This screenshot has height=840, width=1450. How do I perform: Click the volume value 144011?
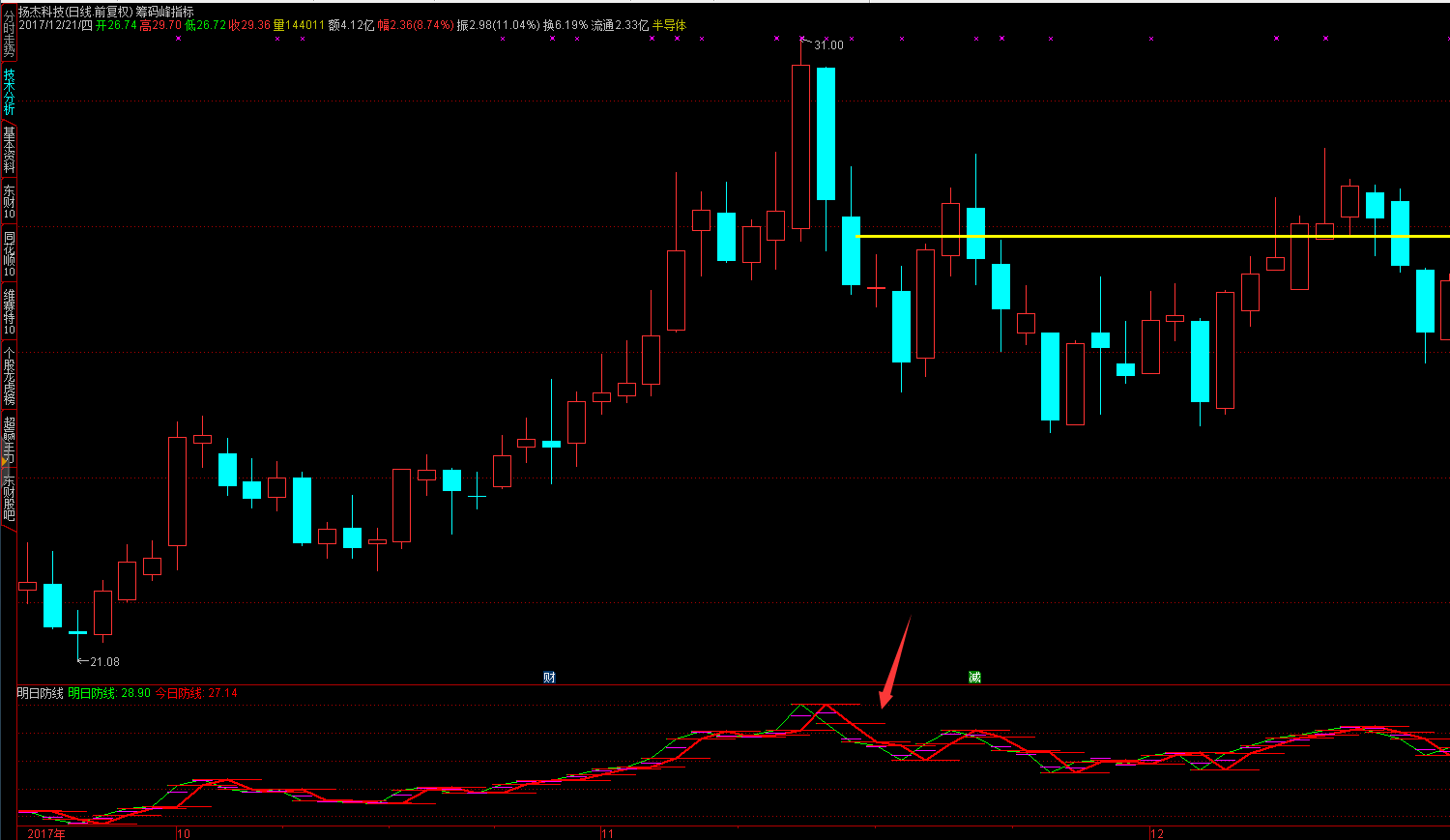click(x=304, y=25)
